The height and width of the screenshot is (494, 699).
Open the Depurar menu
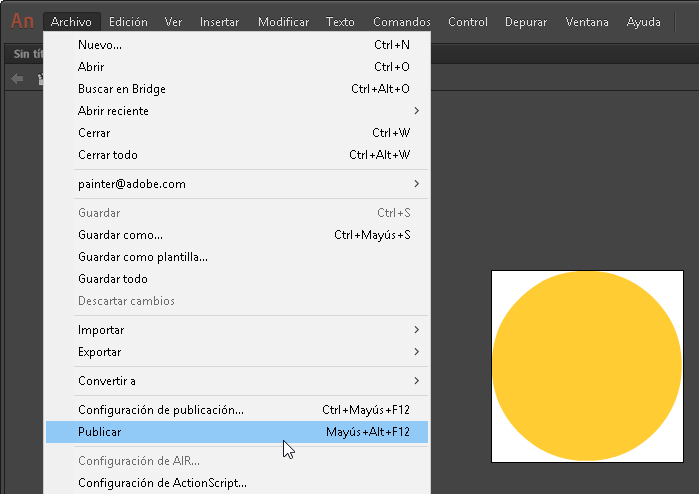pos(526,22)
